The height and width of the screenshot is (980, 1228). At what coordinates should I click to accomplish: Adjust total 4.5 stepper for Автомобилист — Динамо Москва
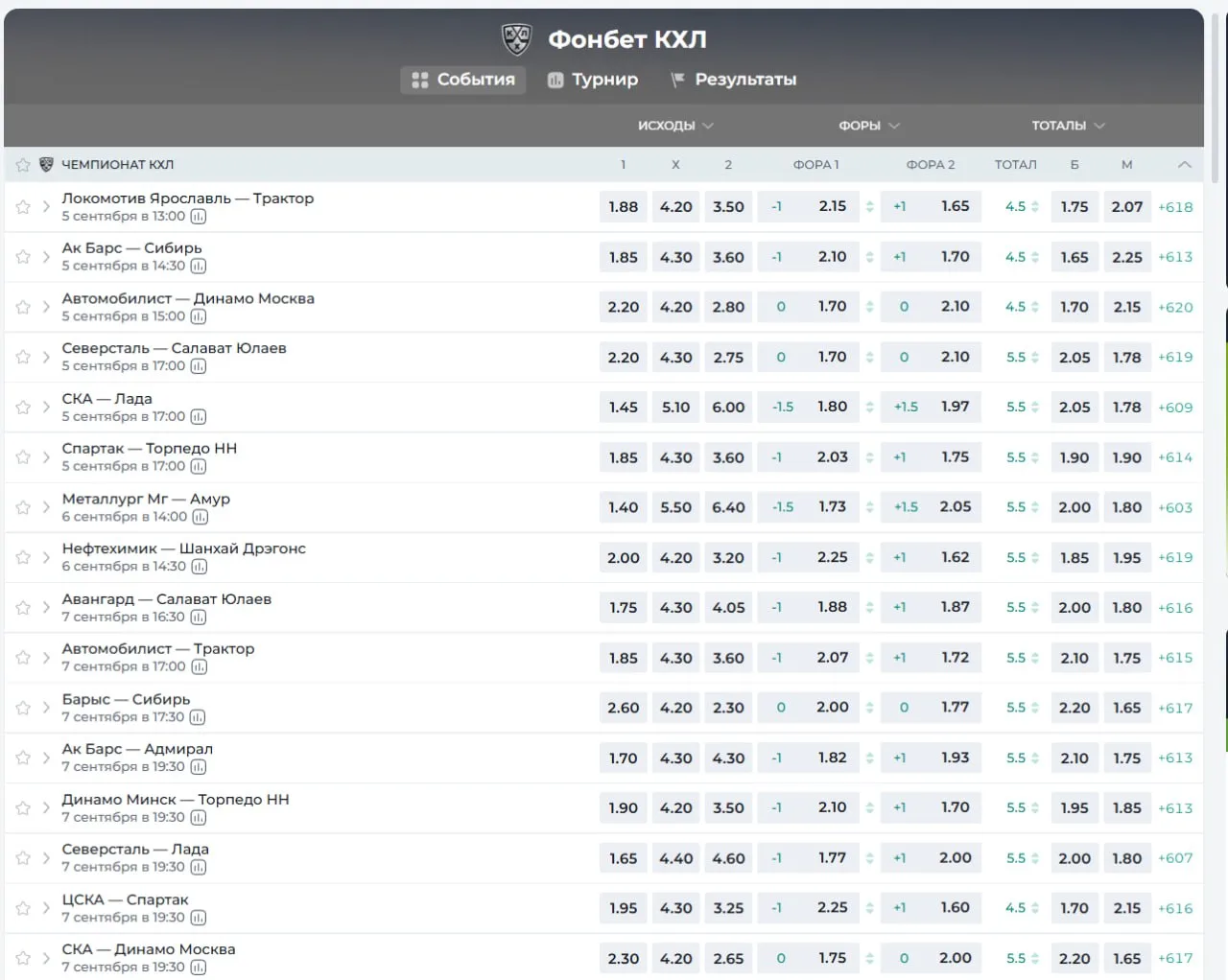1035,307
